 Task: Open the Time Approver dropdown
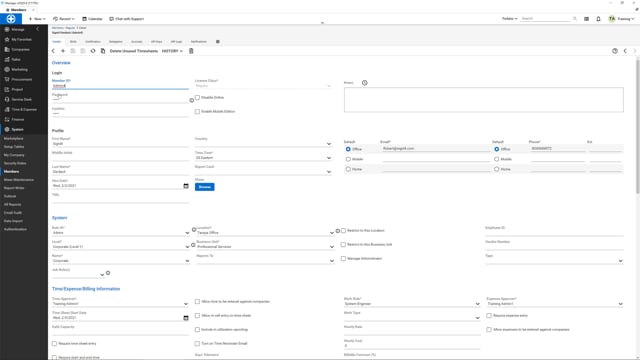pyautogui.click(x=186, y=304)
